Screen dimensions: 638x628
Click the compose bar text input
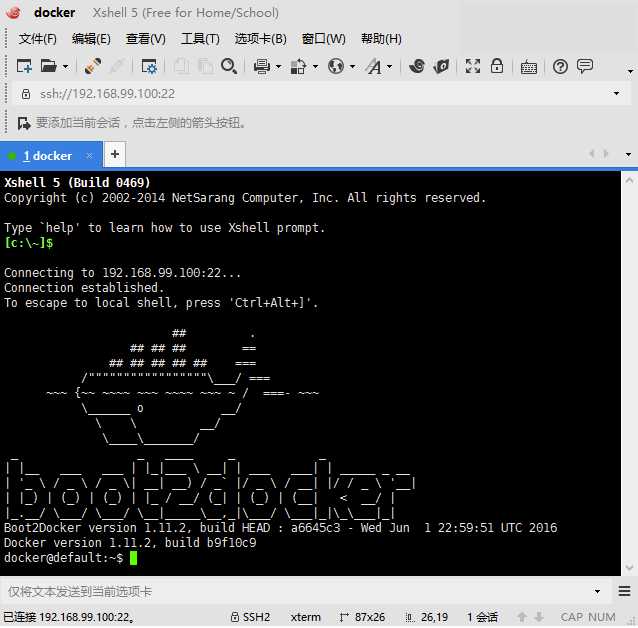coord(297,591)
